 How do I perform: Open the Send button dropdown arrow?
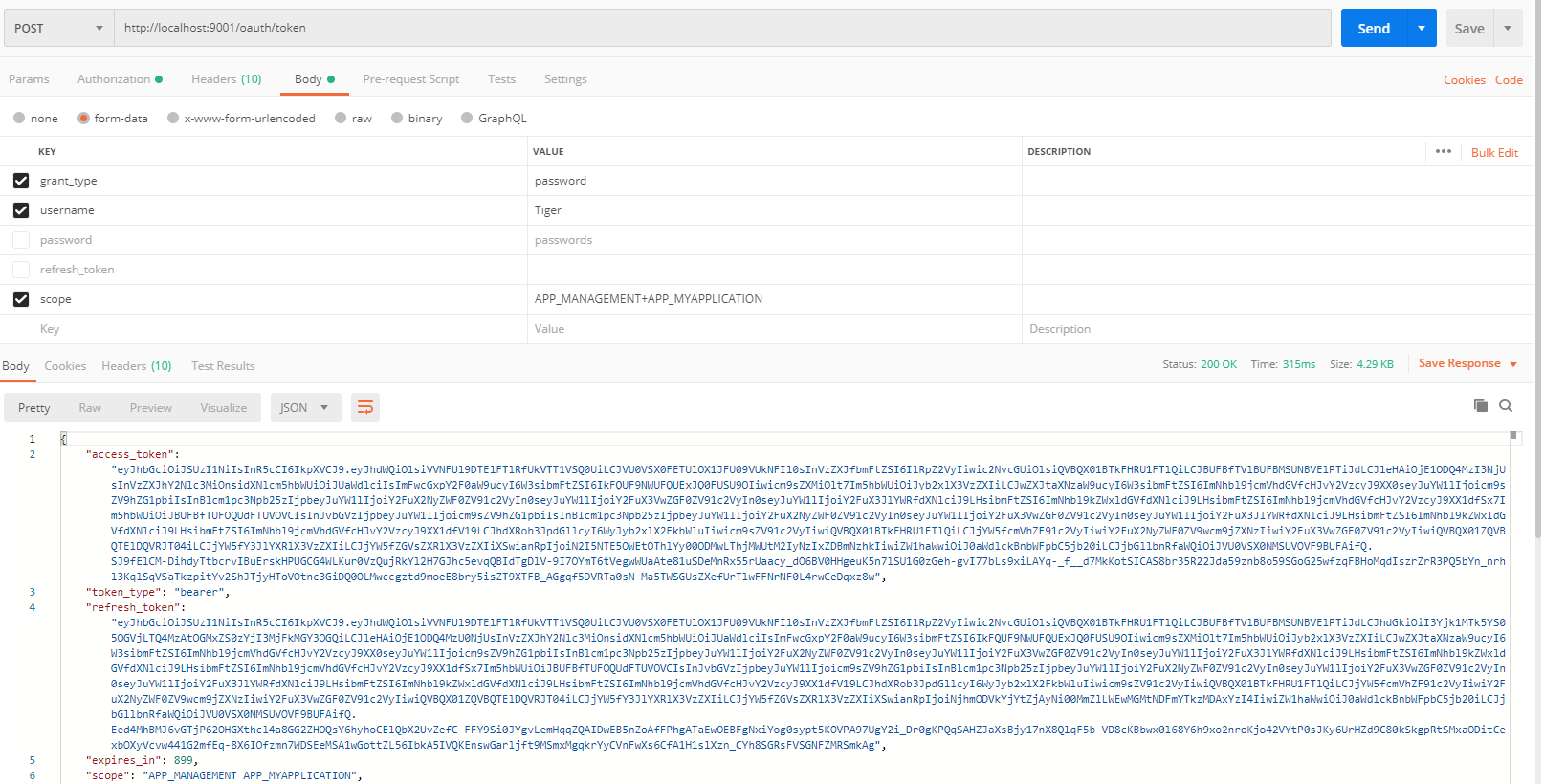tap(1422, 28)
